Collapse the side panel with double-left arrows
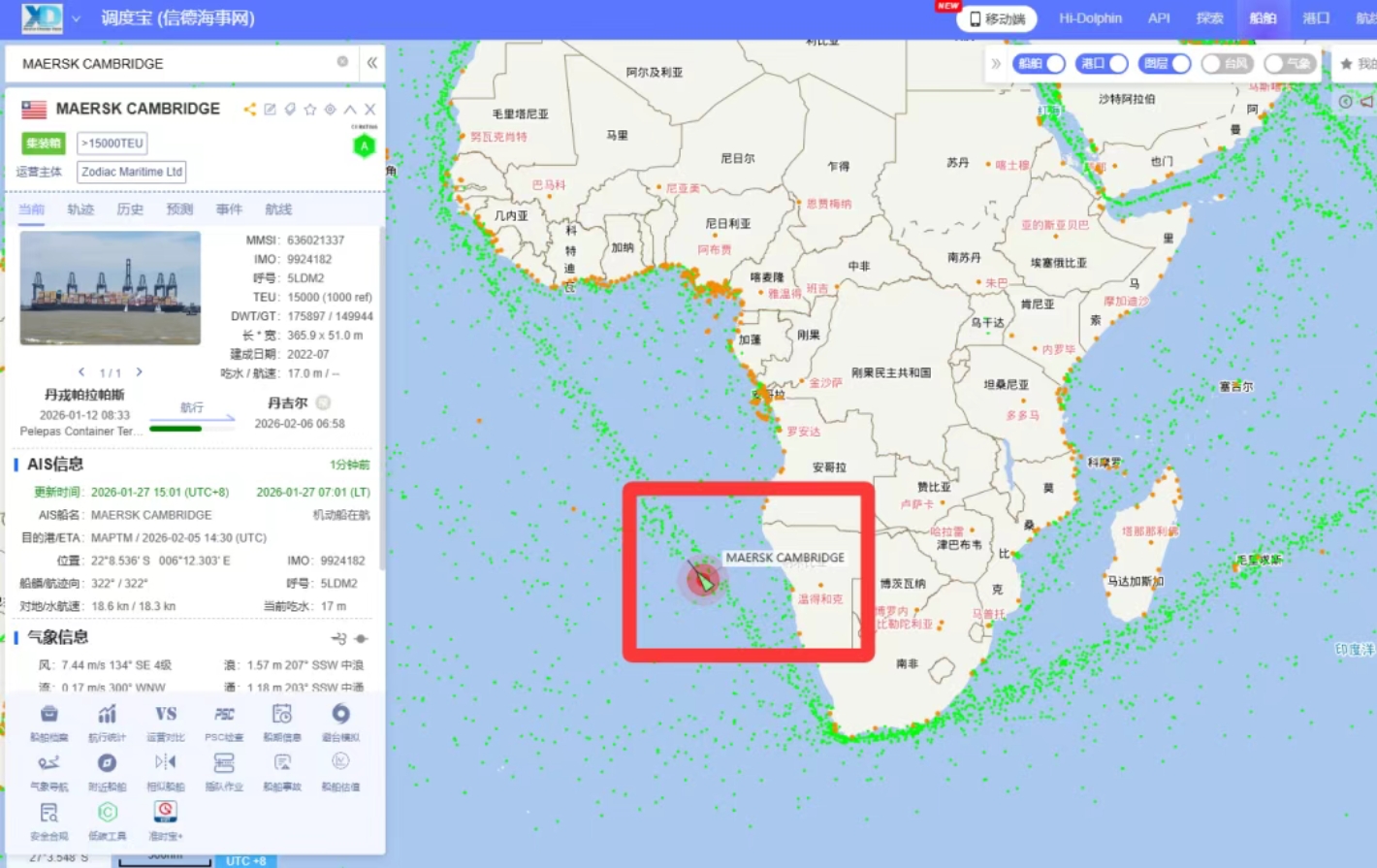Image resolution: width=1377 pixels, height=868 pixels. (372, 63)
